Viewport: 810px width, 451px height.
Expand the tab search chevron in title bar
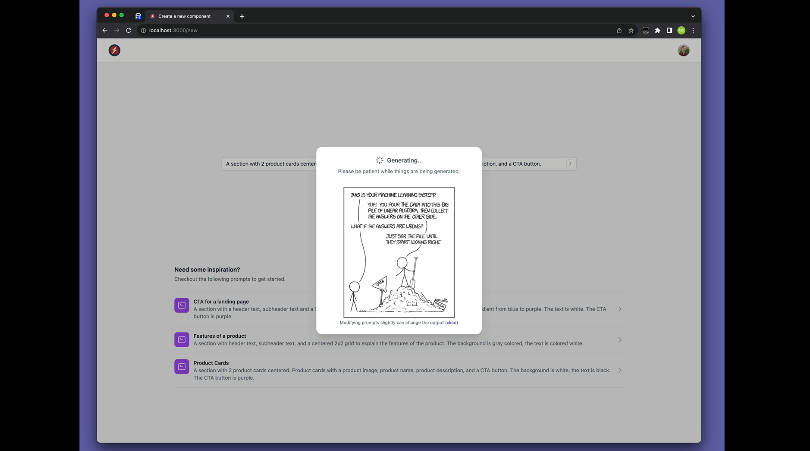692,16
